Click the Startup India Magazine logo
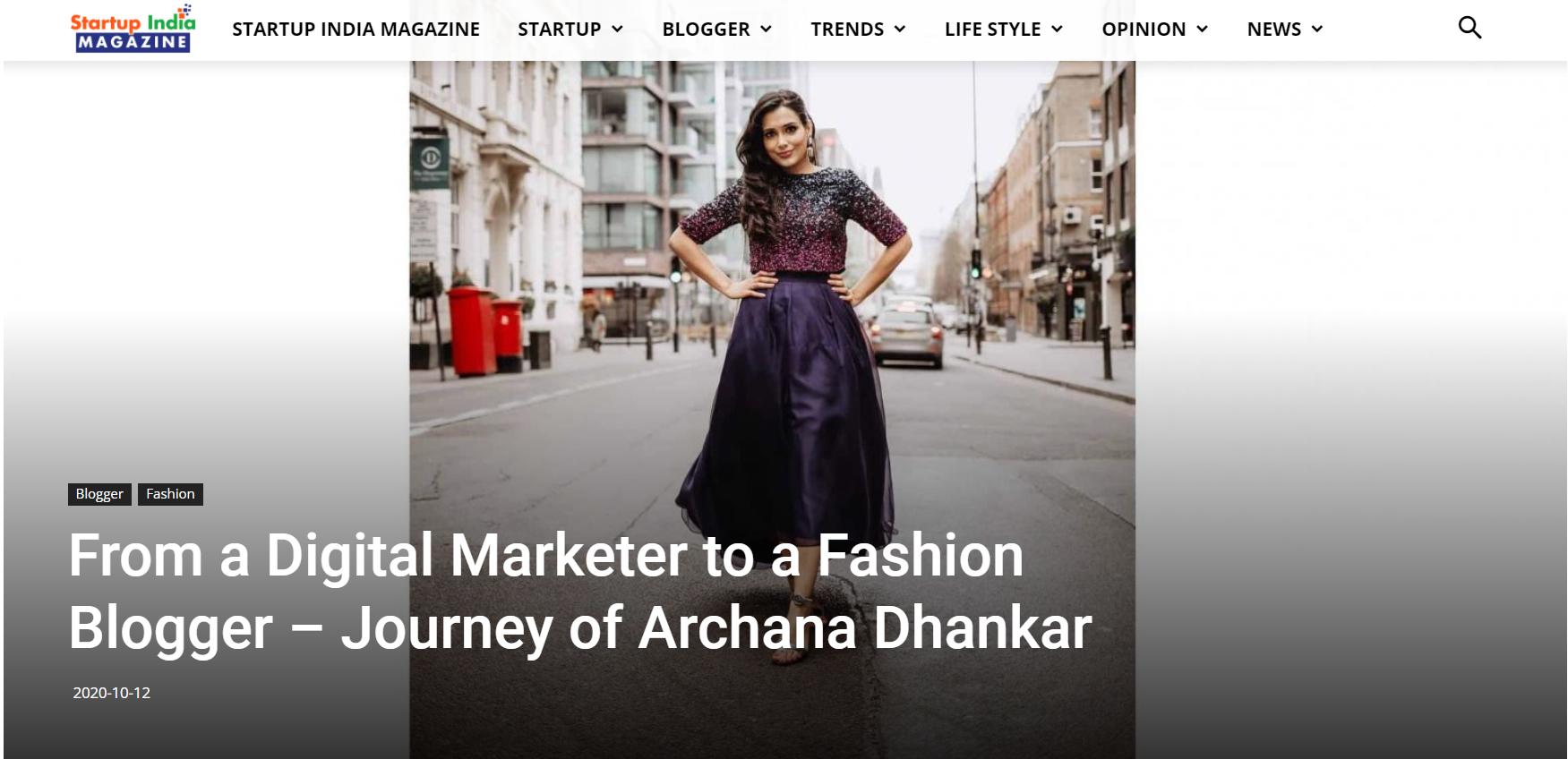Screen dimensions: 1568x759 point(133,29)
